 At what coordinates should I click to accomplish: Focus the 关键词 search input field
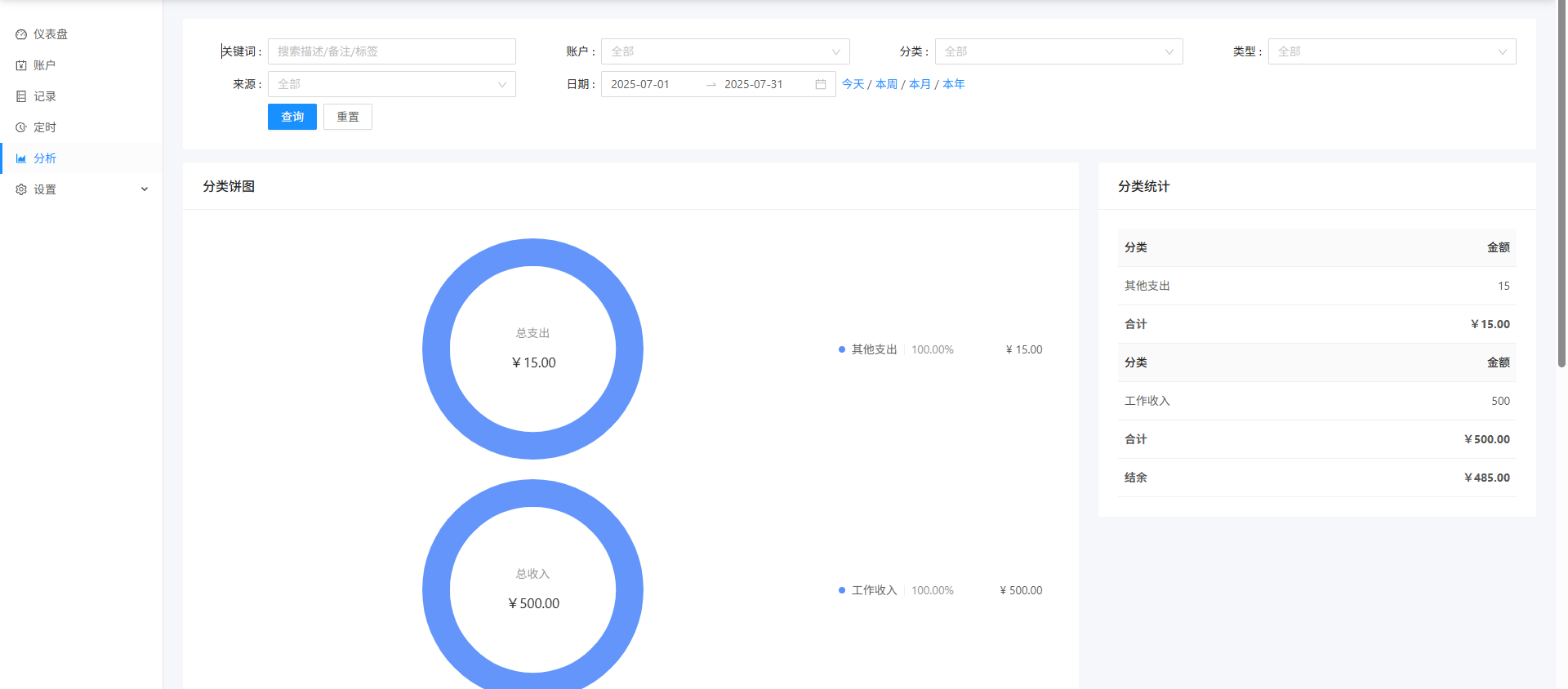(392, 51)
